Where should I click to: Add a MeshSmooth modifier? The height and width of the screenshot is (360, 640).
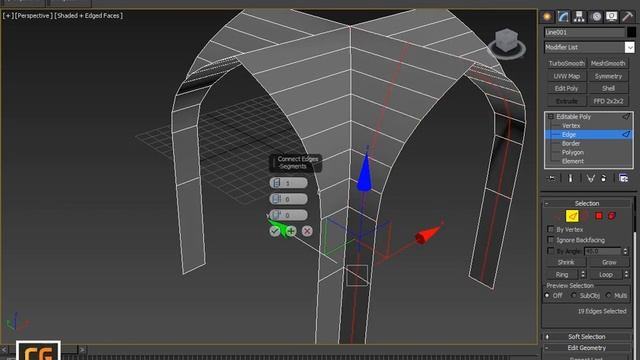click(608, 63)
